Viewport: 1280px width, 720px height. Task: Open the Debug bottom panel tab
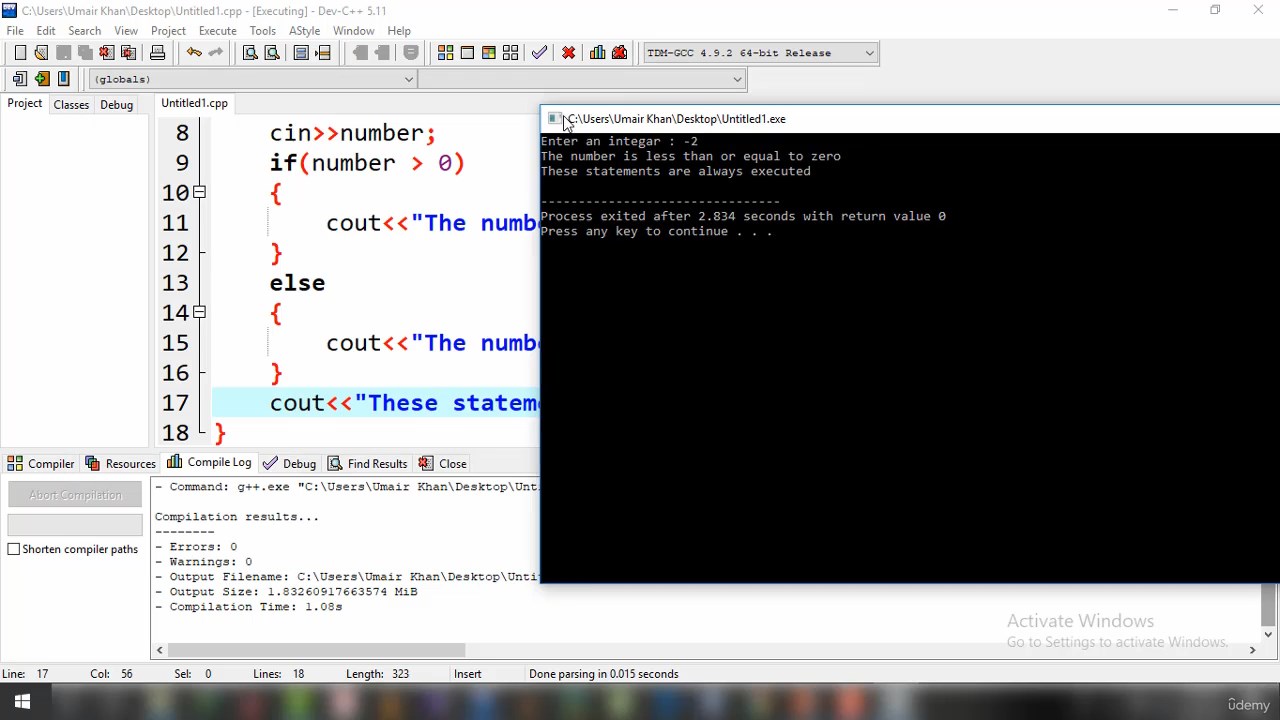click(x=289, y=464)
